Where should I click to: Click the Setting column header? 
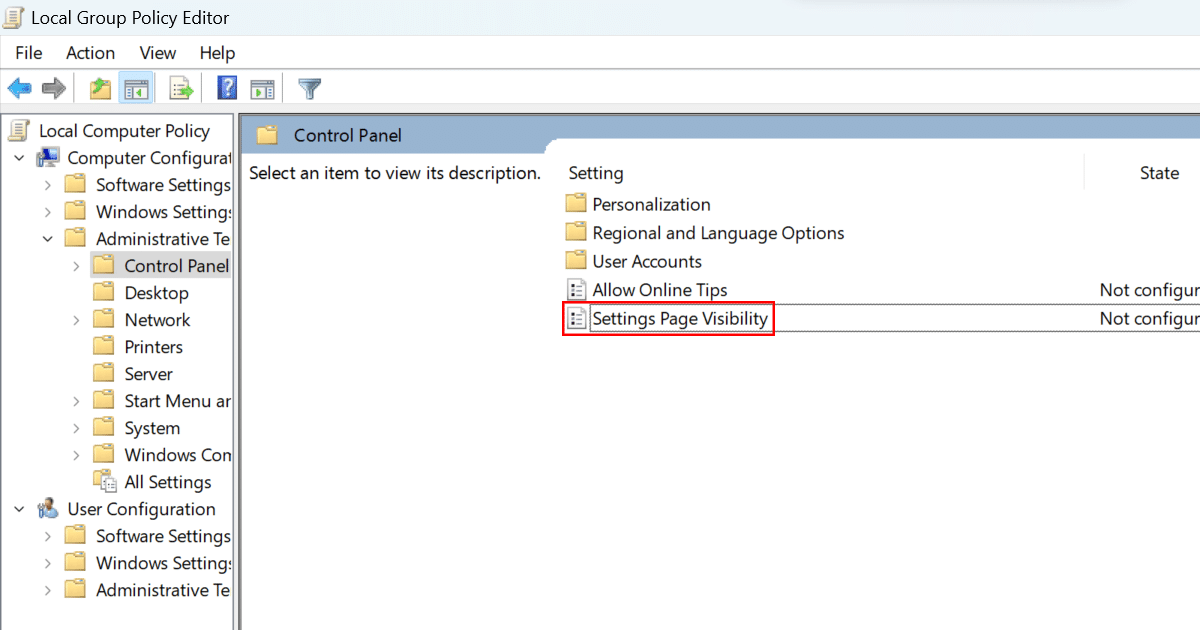click(x=596, y=173)
